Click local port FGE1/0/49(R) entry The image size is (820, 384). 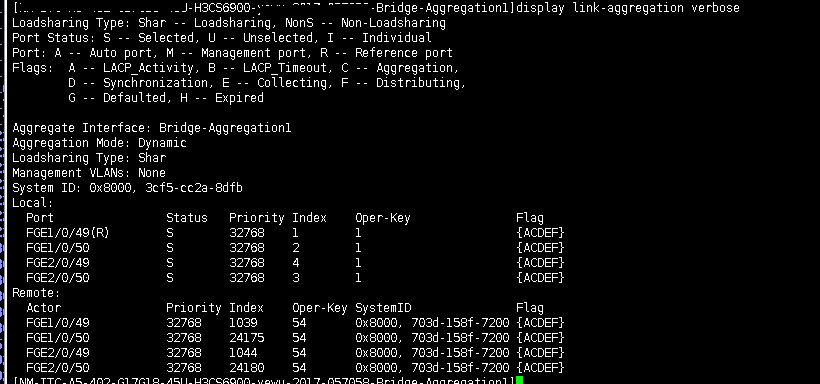point(68,233)
